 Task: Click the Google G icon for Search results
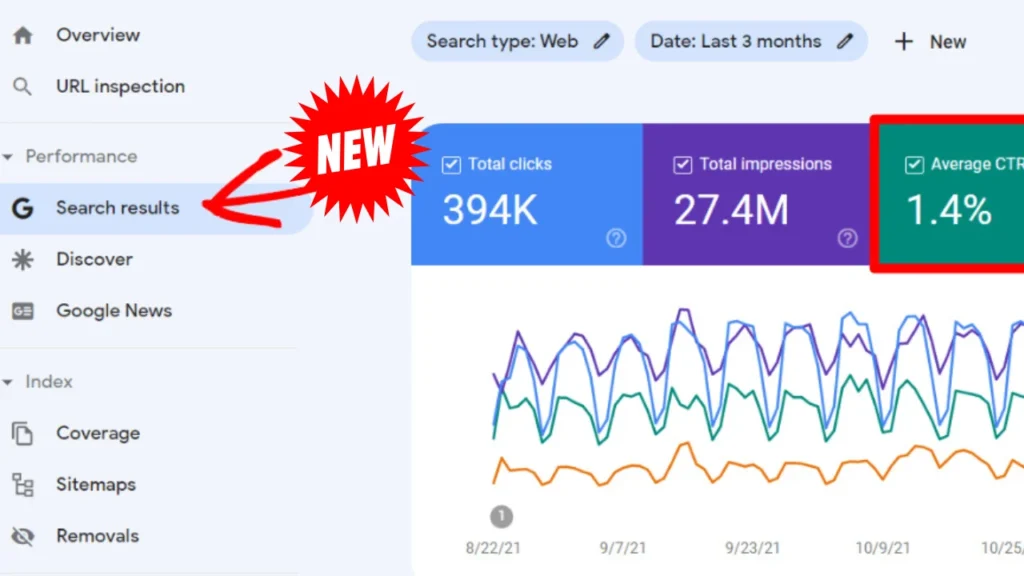click(x=23, y=208)
